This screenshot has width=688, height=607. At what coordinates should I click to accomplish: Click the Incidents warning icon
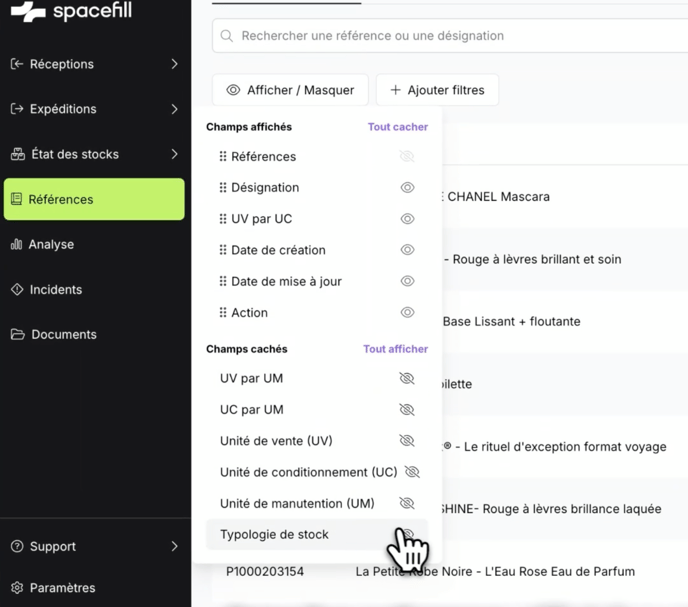(17, 289)
